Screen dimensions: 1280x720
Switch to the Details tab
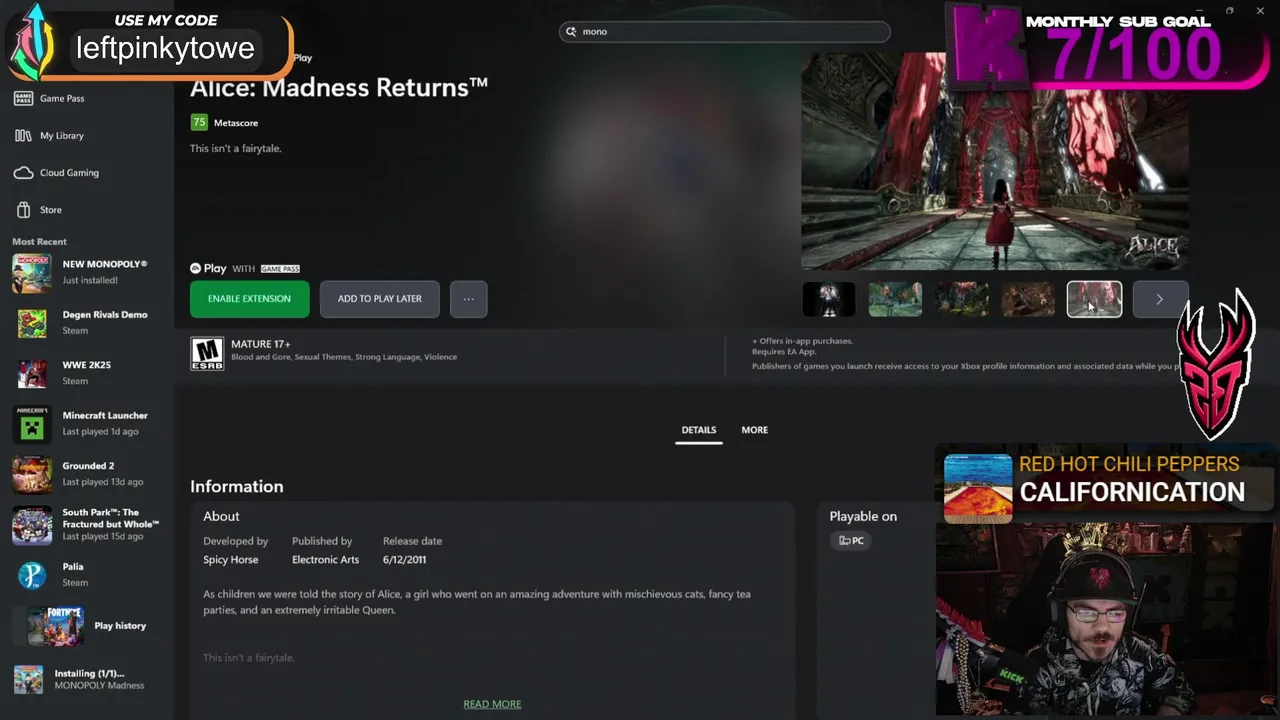699,430
